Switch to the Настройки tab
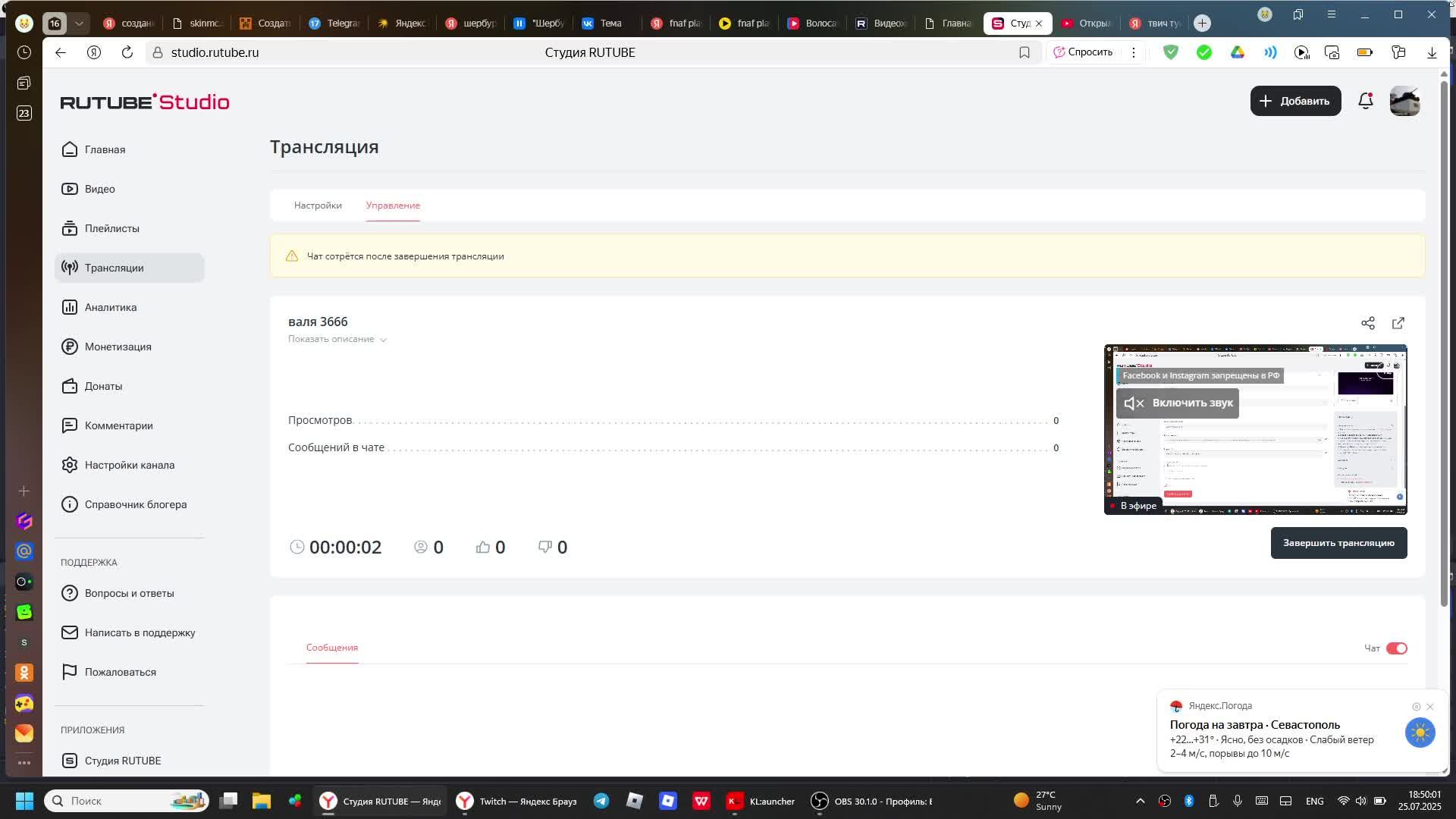 coord(318,206)
